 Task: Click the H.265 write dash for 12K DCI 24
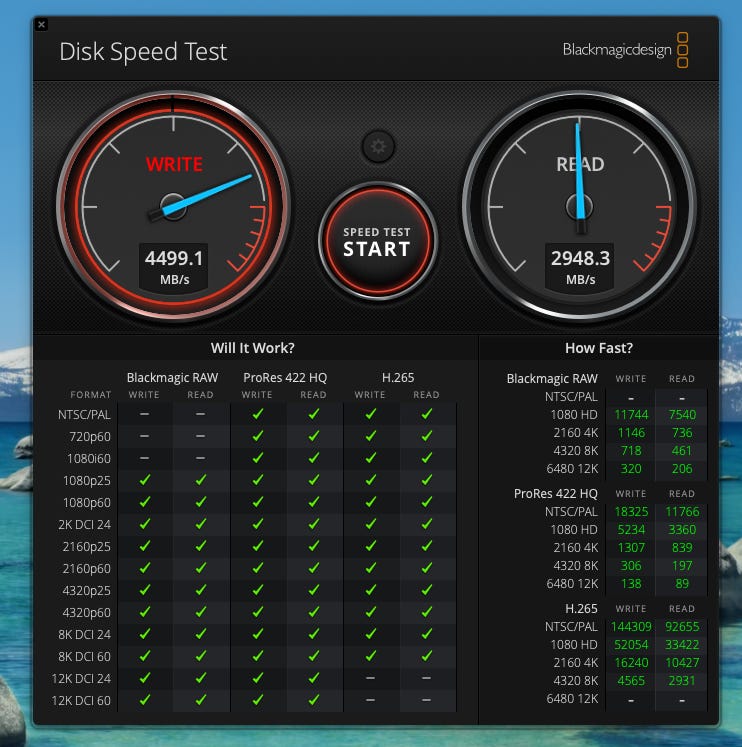[x=370, y=678]
